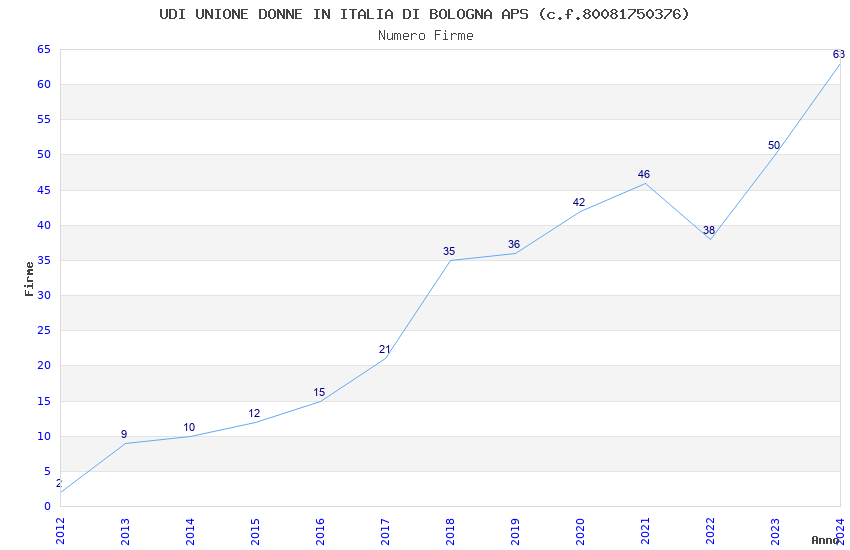Click the data value 36 for 2019
850x550 pixels.
(514, 244)
